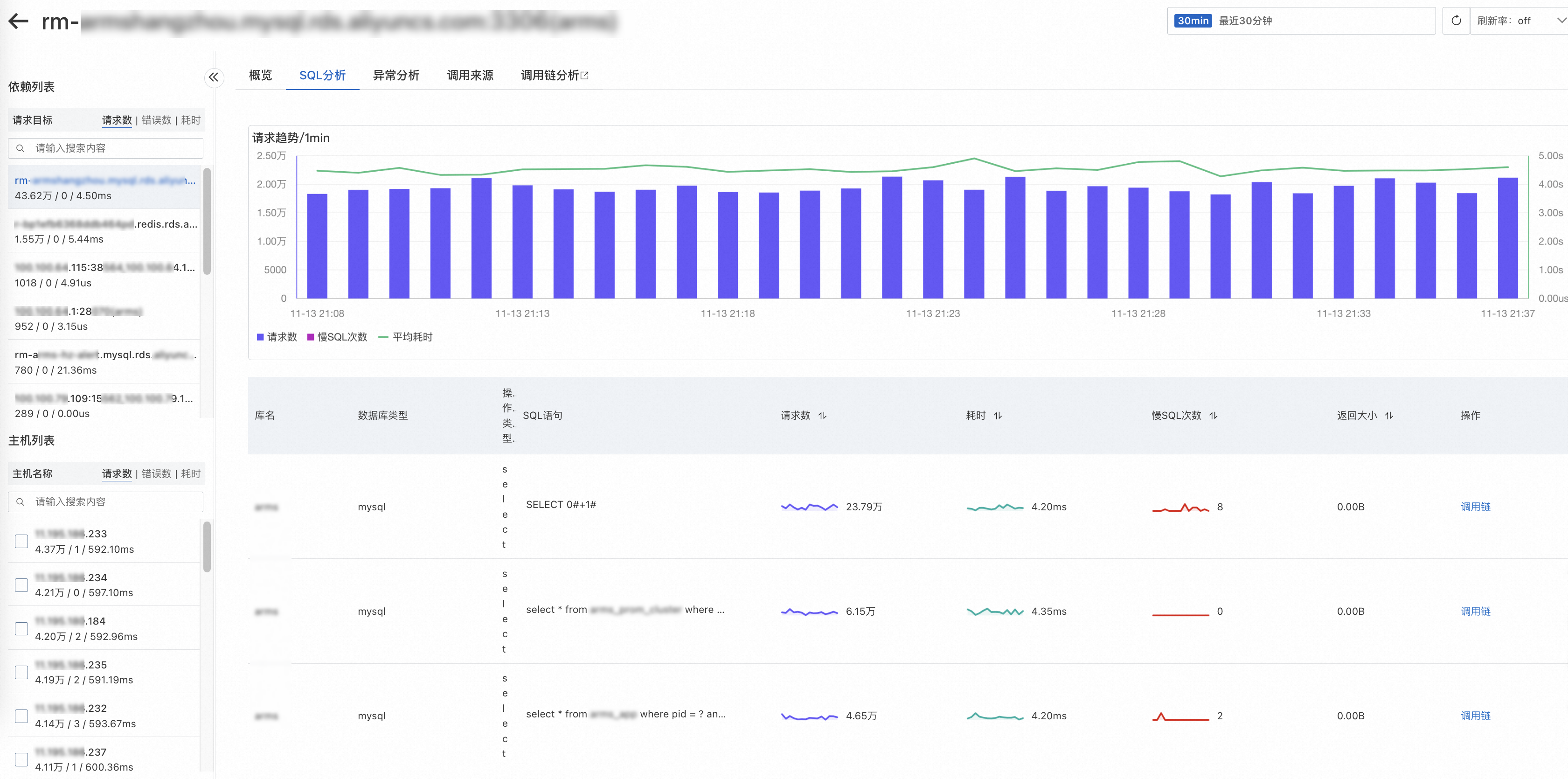Click the sort icon for 返回大小 column

[x=1388, y=416]
